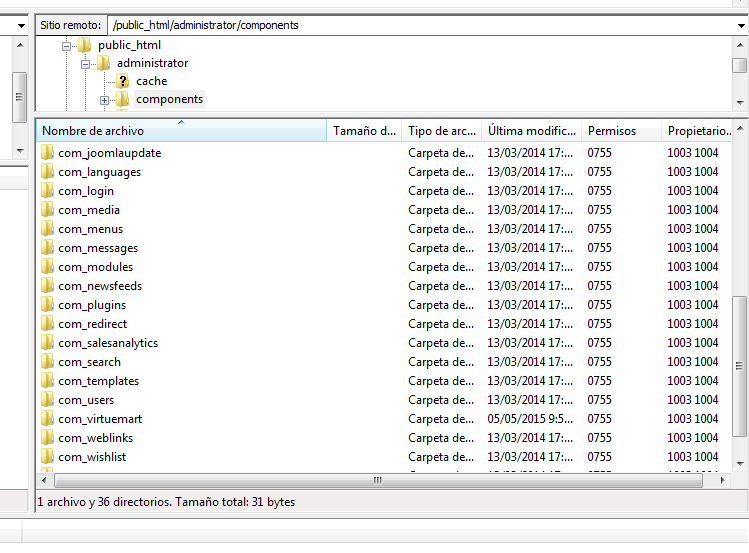Click the local pane scroll down arrow
The height and width of the screenshot is (553, 749).
tap(20, 150)
